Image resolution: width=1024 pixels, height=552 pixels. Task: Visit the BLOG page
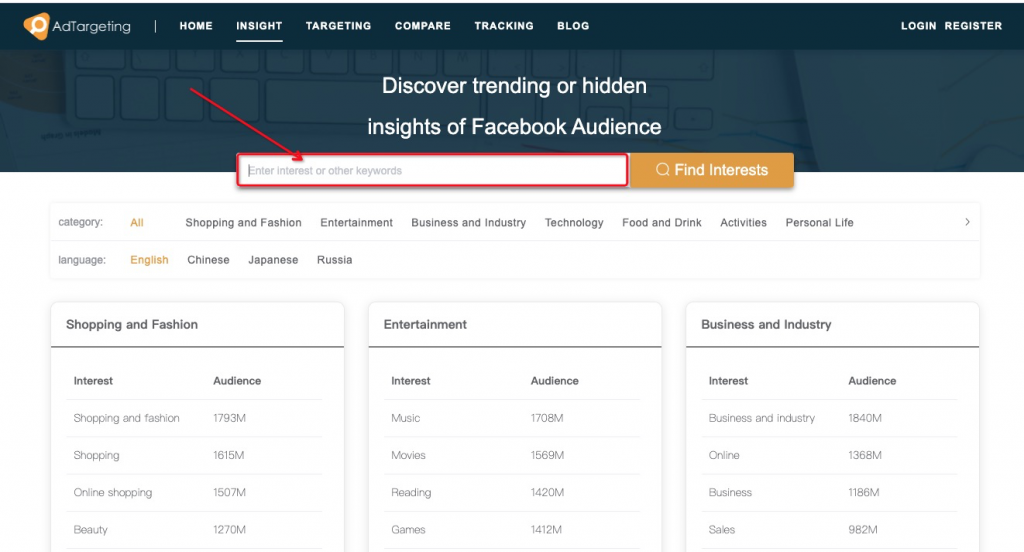[x=573, y=26]
